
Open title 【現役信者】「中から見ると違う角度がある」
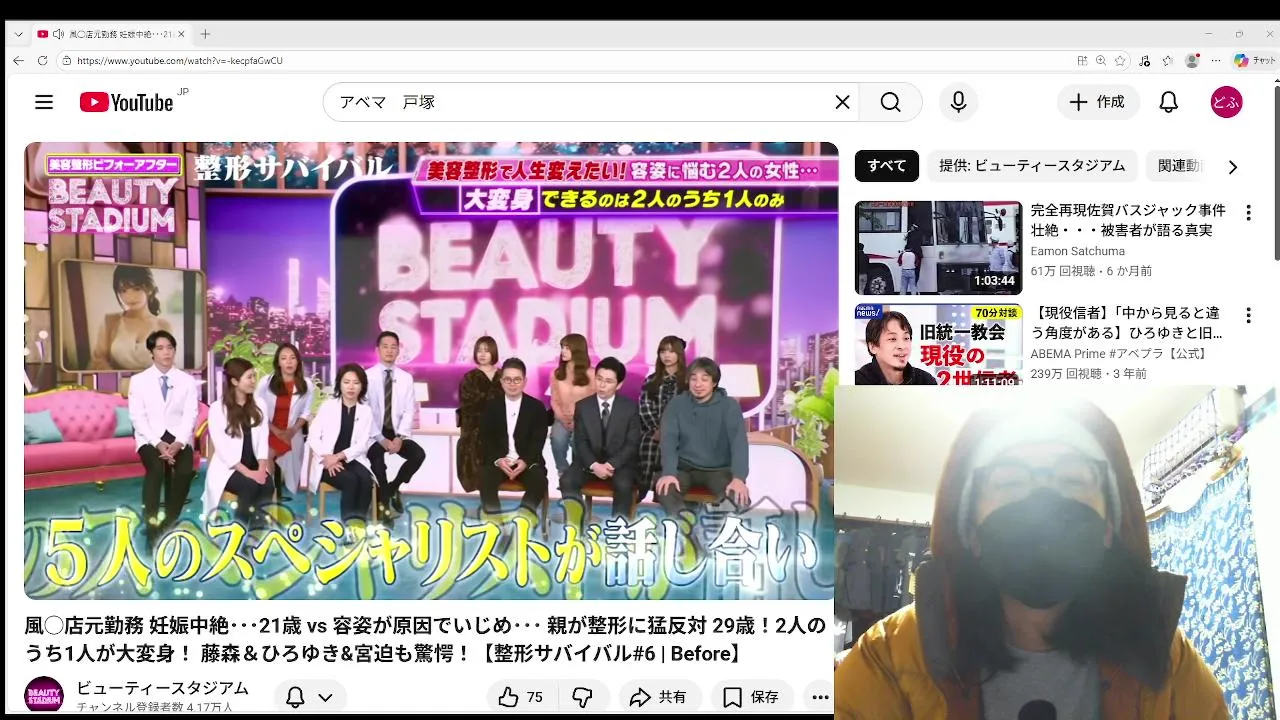pos(1128,323)
